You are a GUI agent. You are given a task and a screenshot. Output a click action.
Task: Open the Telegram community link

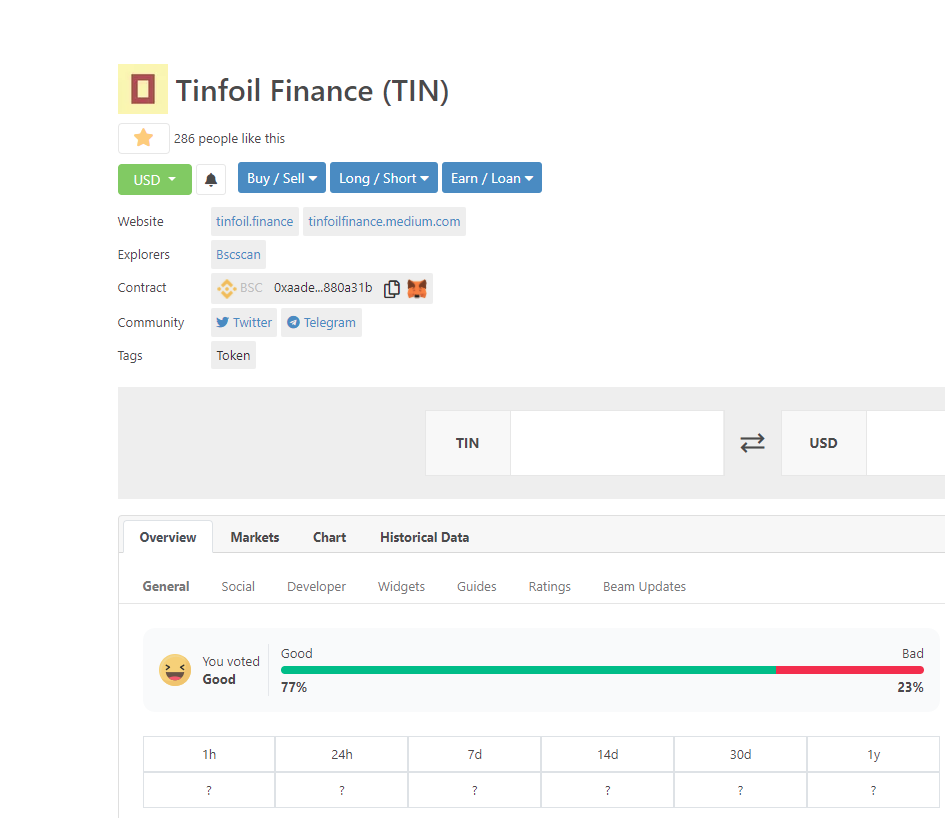click(x=321, y=322)
